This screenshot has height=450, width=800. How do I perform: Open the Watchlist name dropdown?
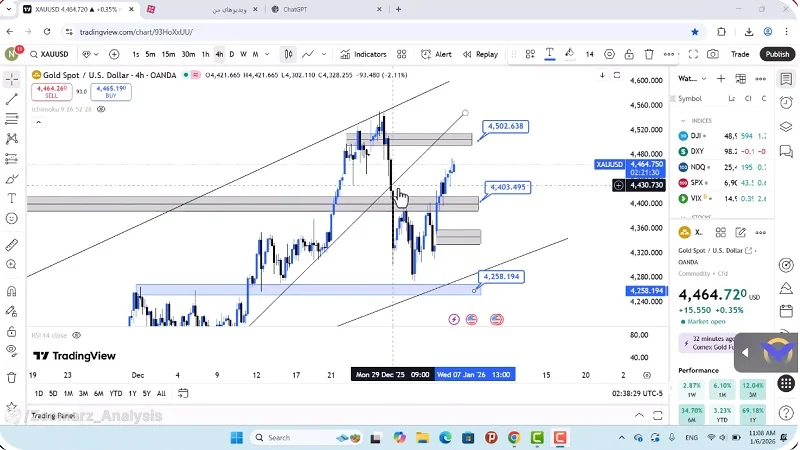[689, 78]
